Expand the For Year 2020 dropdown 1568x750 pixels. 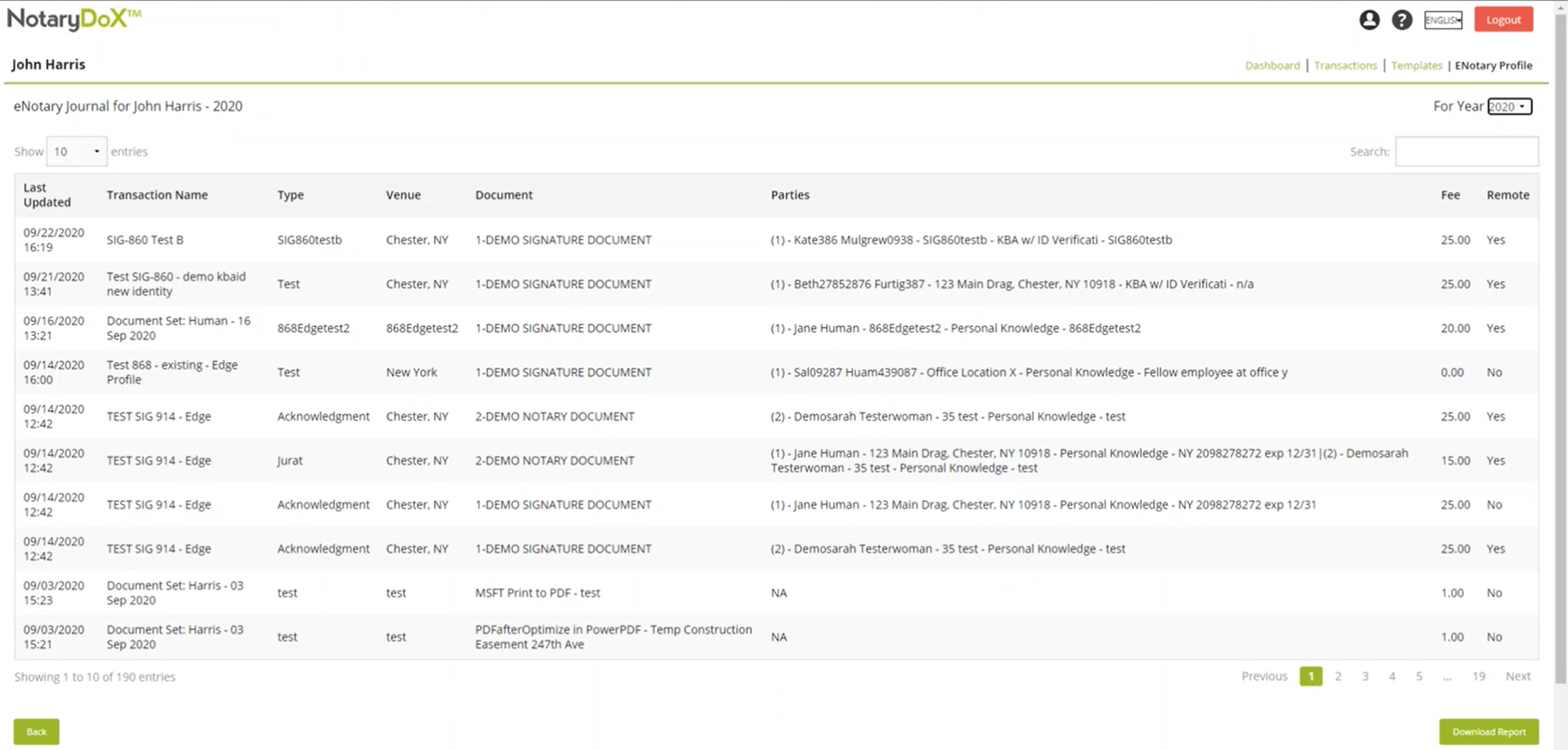1509,106
